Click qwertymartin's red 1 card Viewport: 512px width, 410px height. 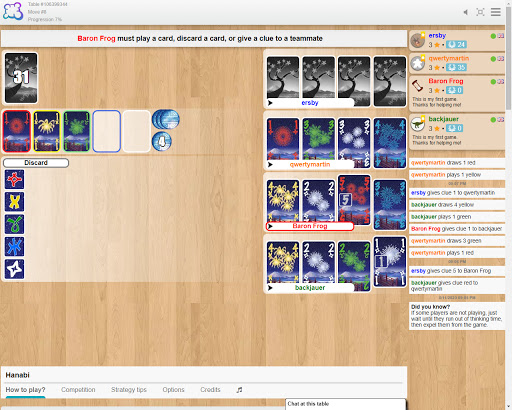pos(283,139)
